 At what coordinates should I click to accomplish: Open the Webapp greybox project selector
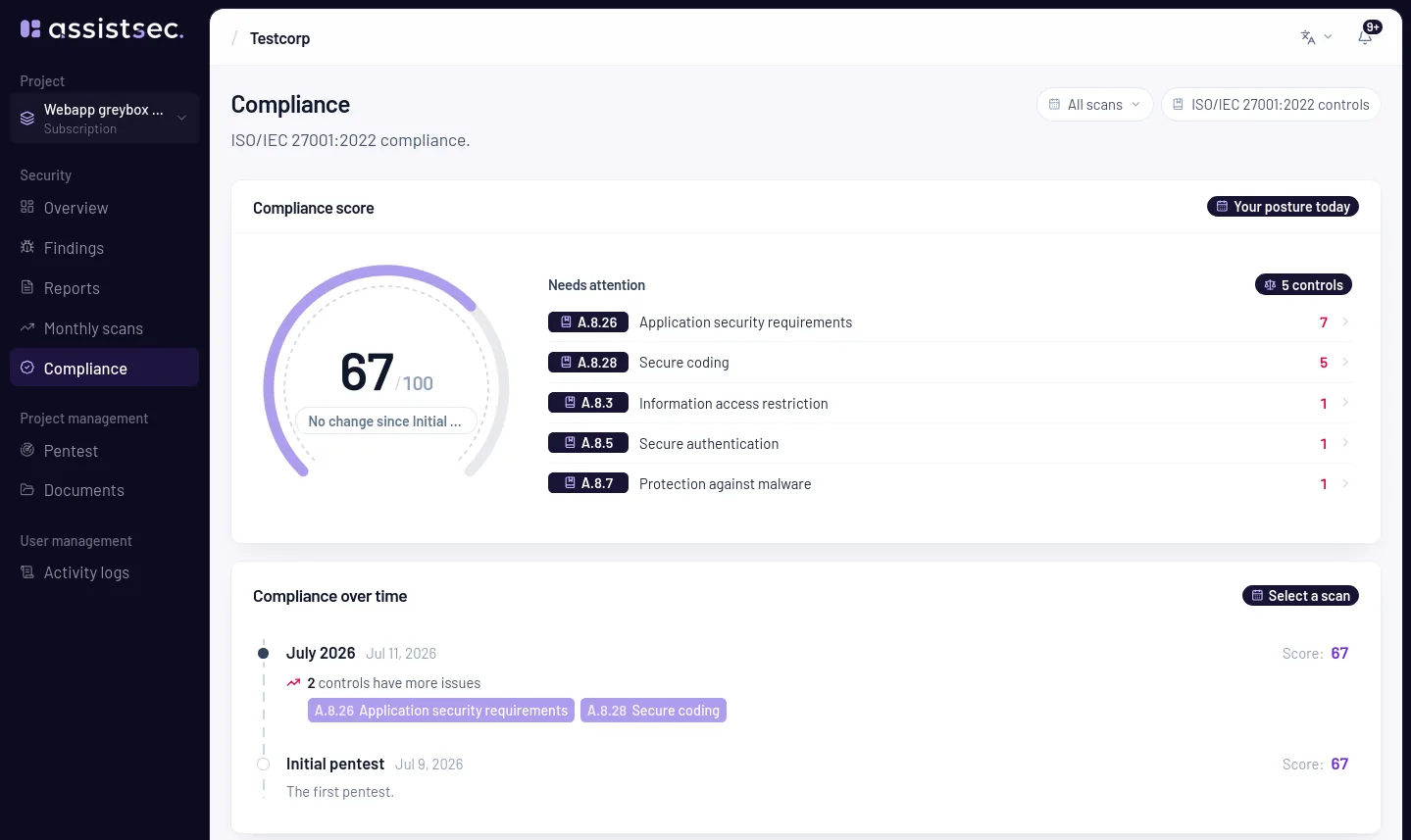coord(104,119)
